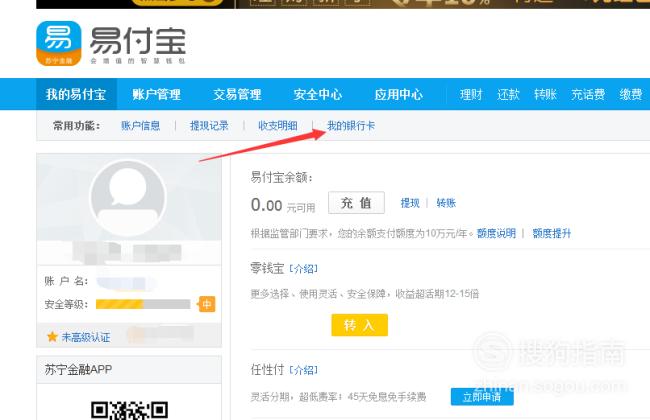The height and width of the screenshot is (420, 650).
Task: Open the 额度提升 link
Action: [x=552, y=233]
